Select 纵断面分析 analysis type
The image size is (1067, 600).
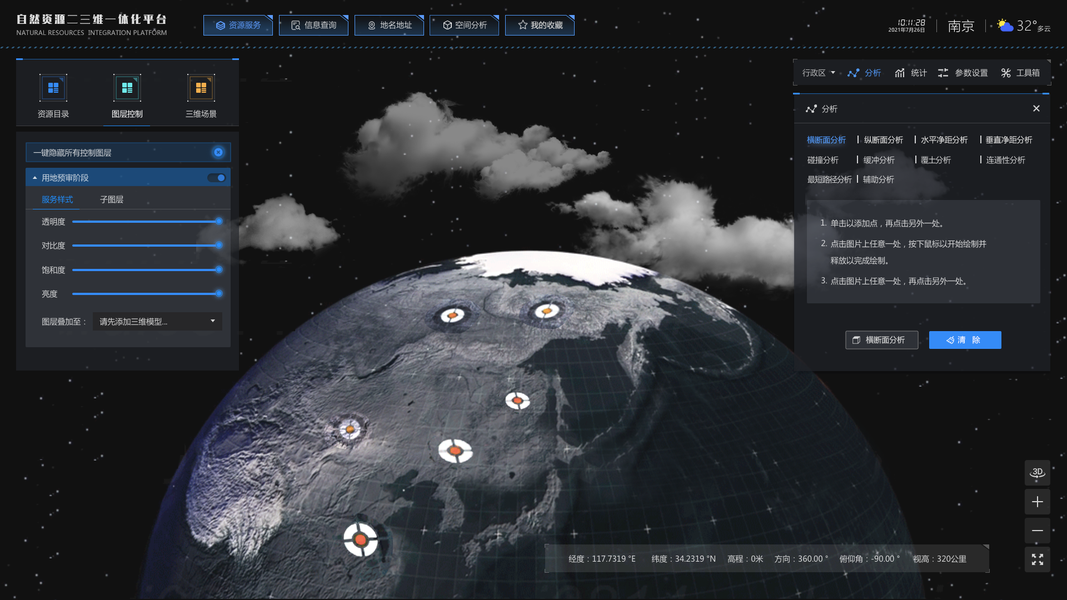pos(883,139)
